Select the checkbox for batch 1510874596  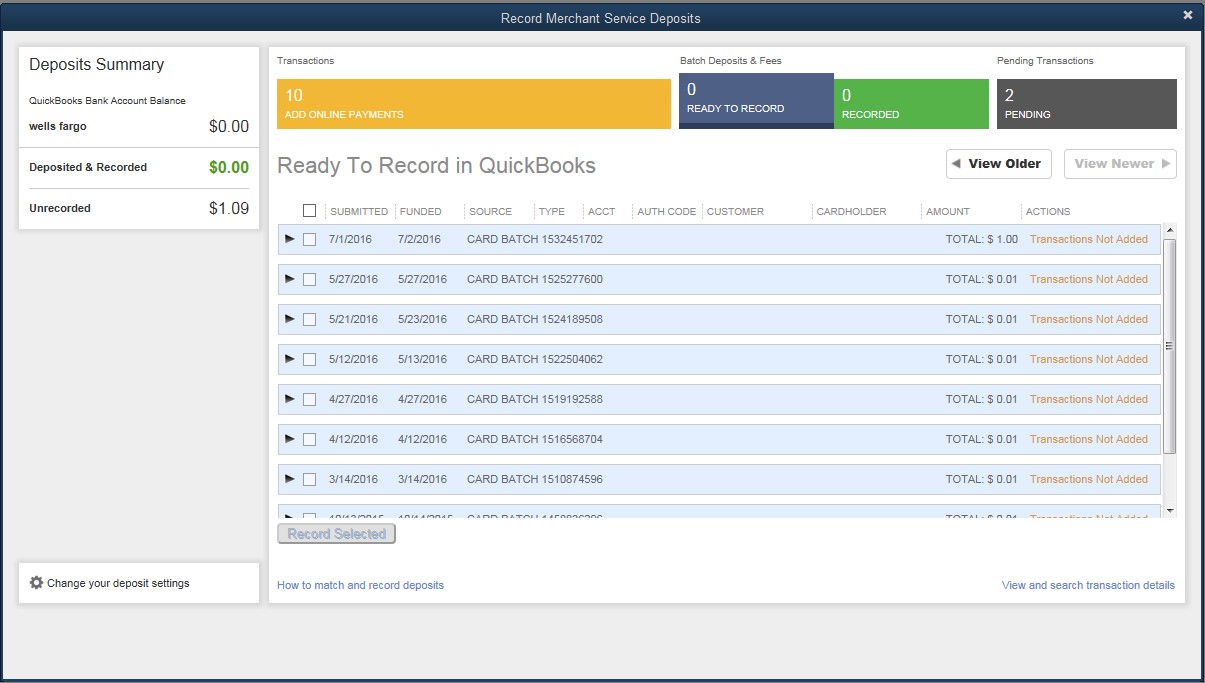[x=309, y=479]
